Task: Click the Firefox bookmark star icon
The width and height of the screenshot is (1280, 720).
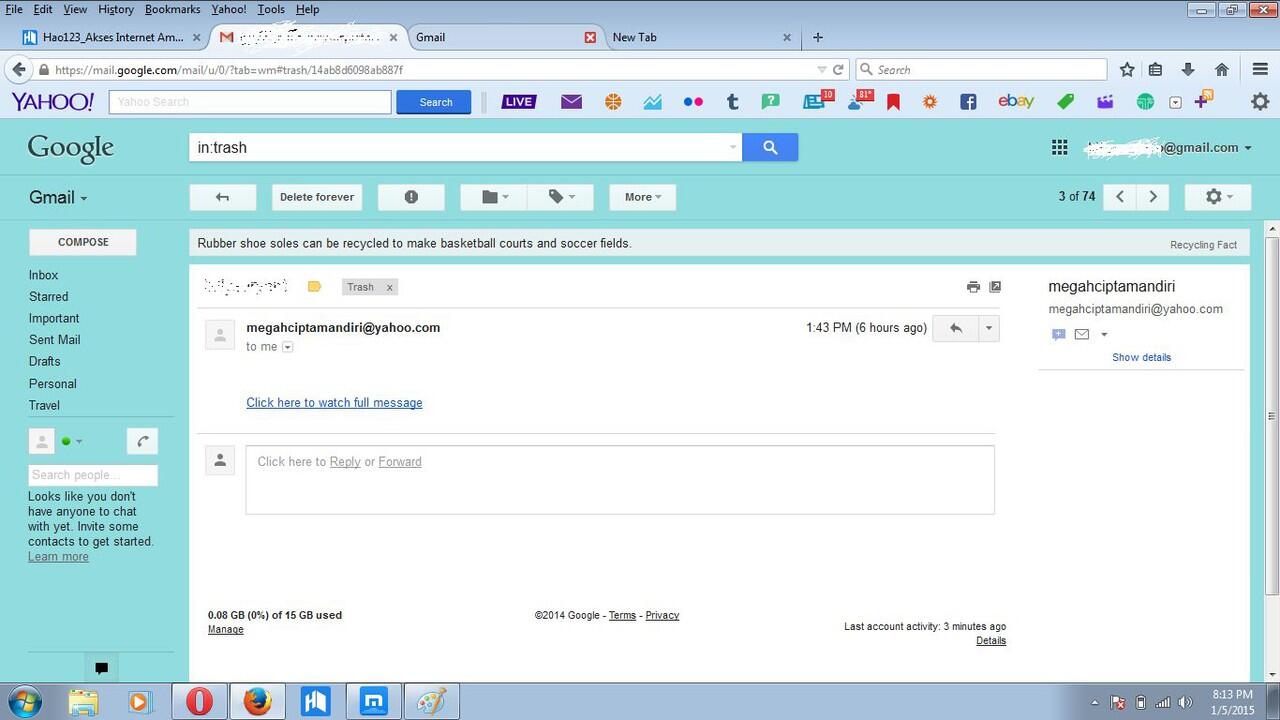Action: (1127, 70)
